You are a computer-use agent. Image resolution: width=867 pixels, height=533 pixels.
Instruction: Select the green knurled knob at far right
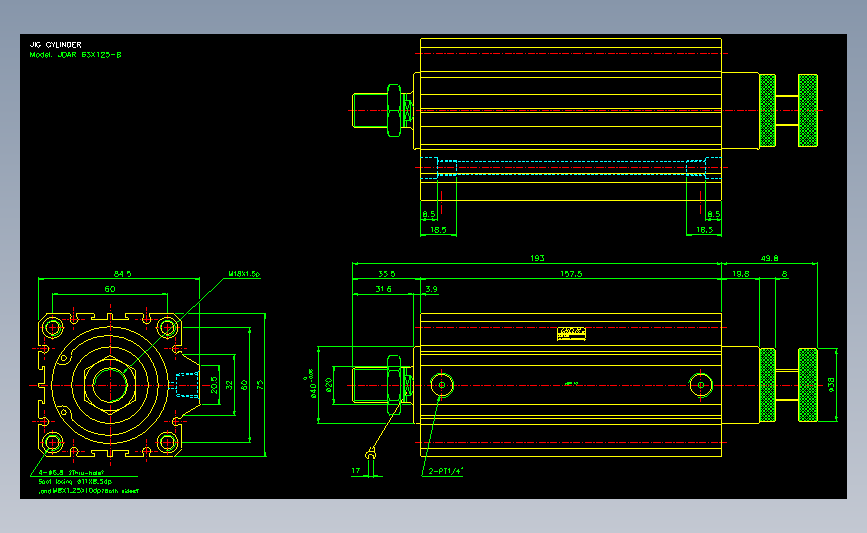click(x=808, y=385)
